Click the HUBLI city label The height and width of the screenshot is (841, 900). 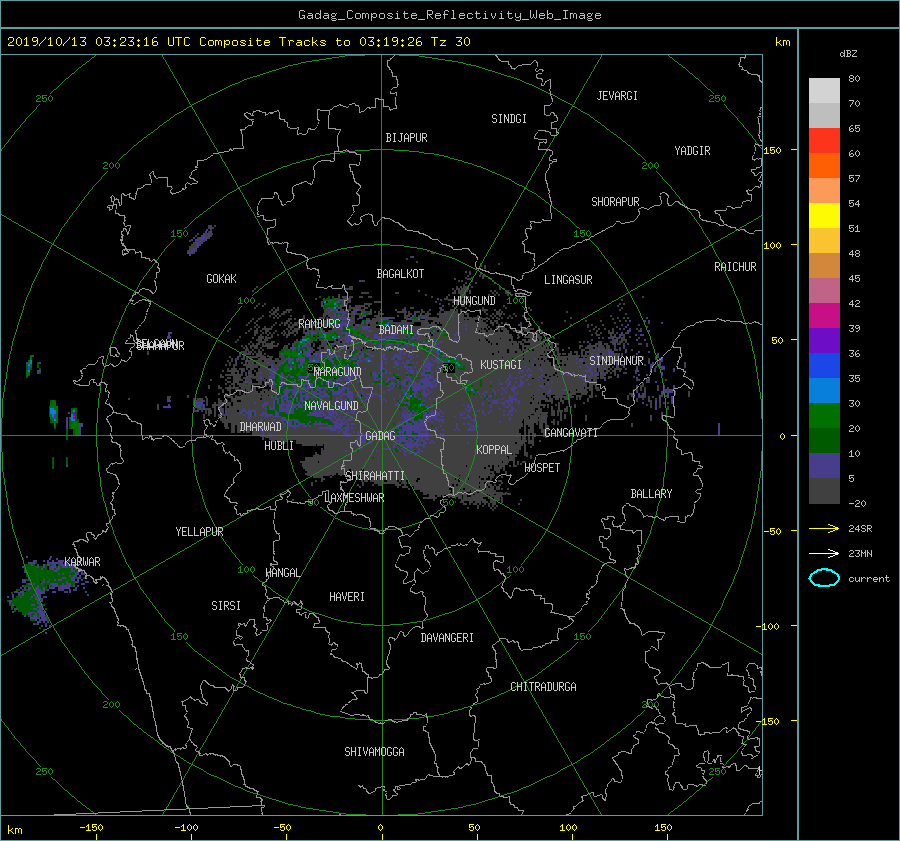pyautogui.click(x=279, y=446)
